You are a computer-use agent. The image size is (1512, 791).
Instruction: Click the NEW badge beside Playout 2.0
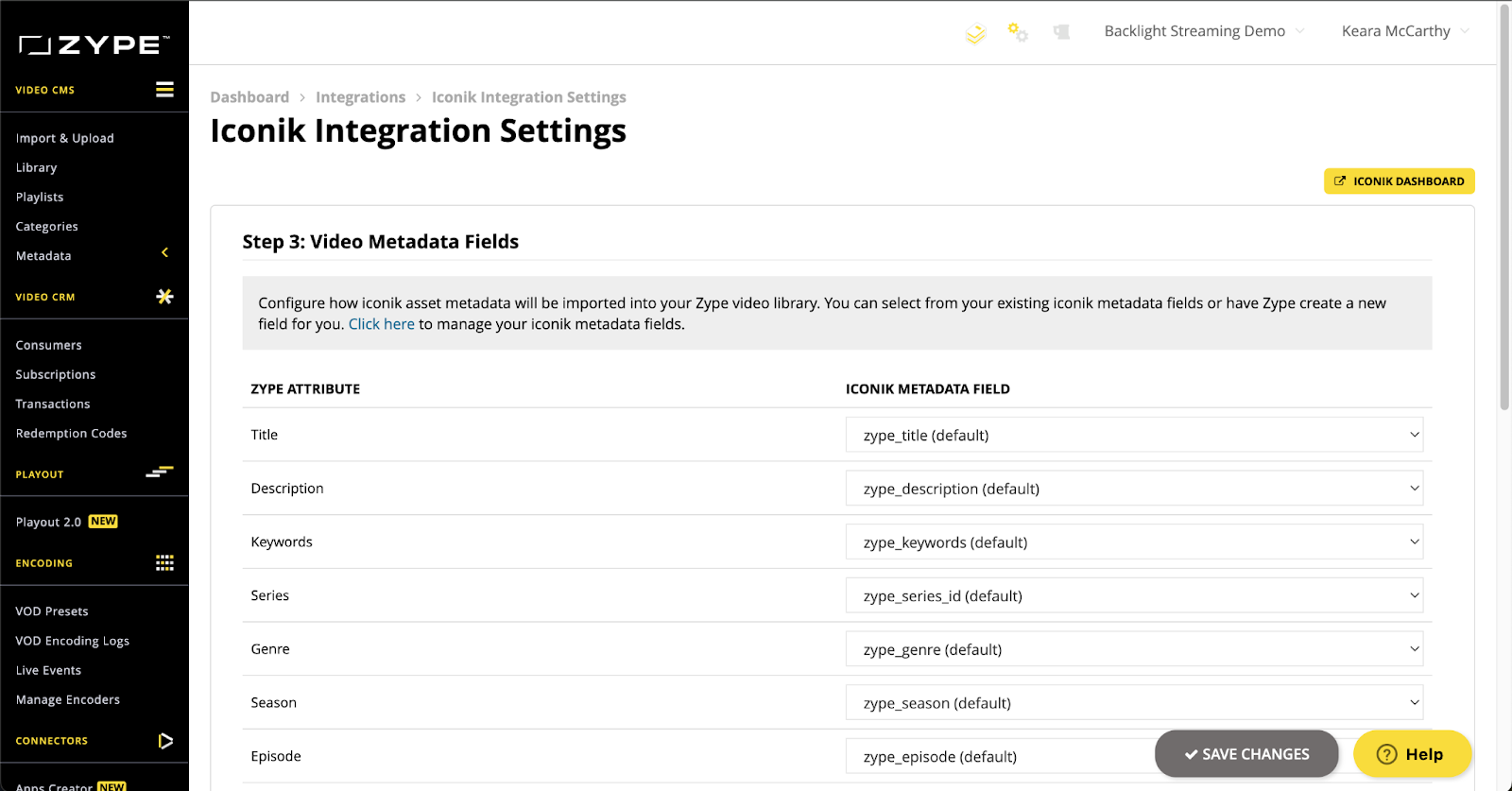pos(103,522)
